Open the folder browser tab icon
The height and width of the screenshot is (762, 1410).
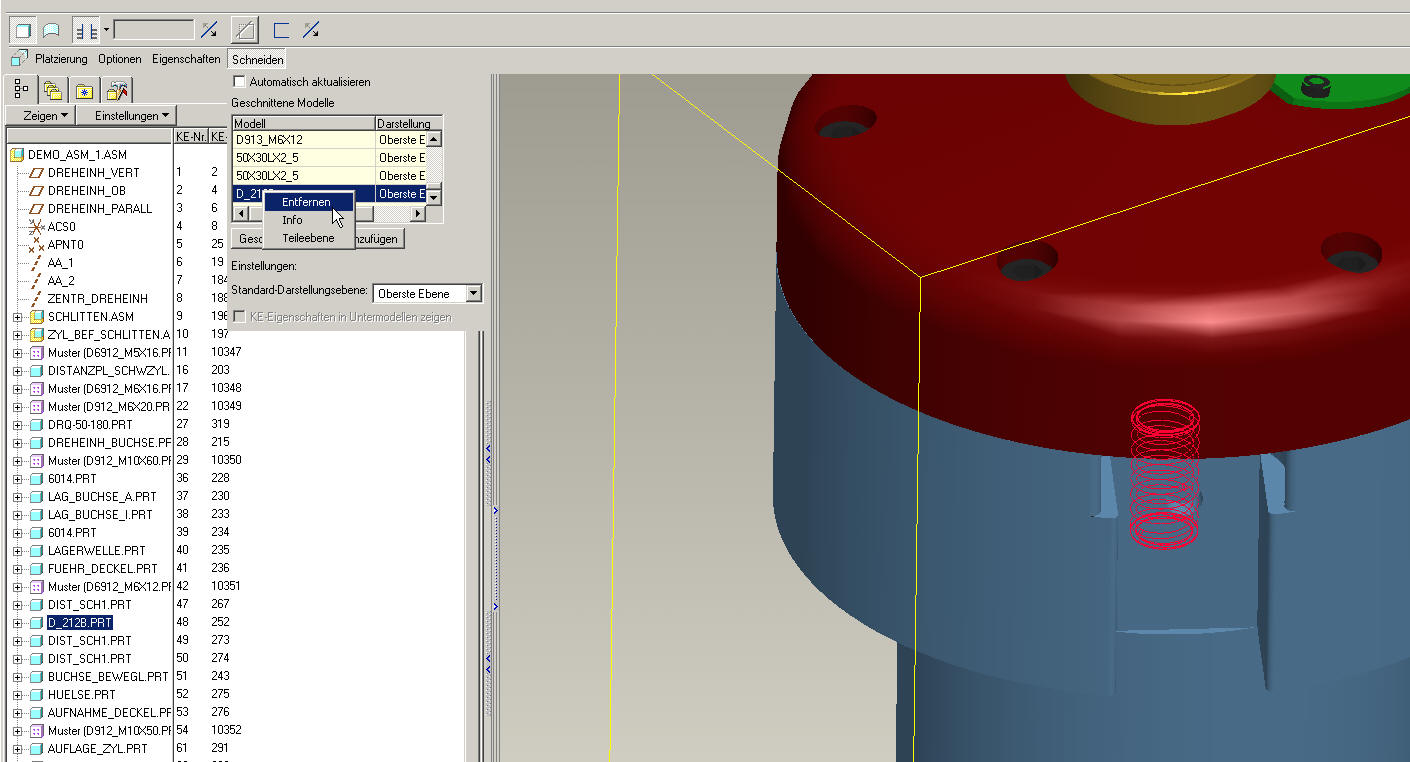pos(53,91)
